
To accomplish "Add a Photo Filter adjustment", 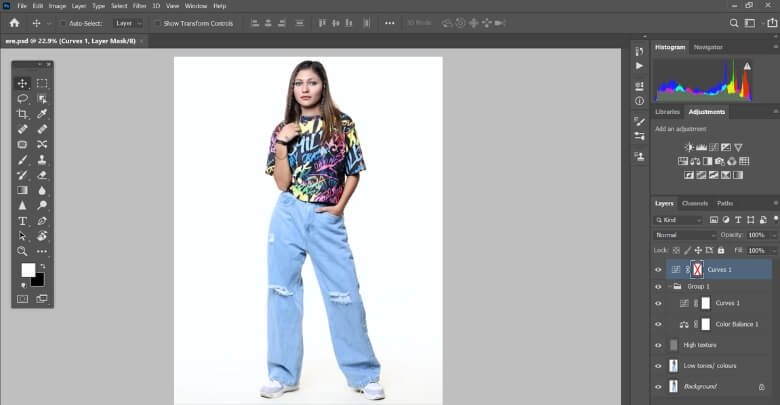I will [x=719, y=161].
